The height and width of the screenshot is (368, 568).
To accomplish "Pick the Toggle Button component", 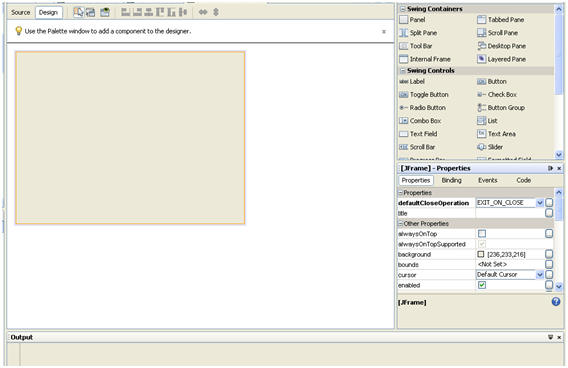I will (424, 95).
